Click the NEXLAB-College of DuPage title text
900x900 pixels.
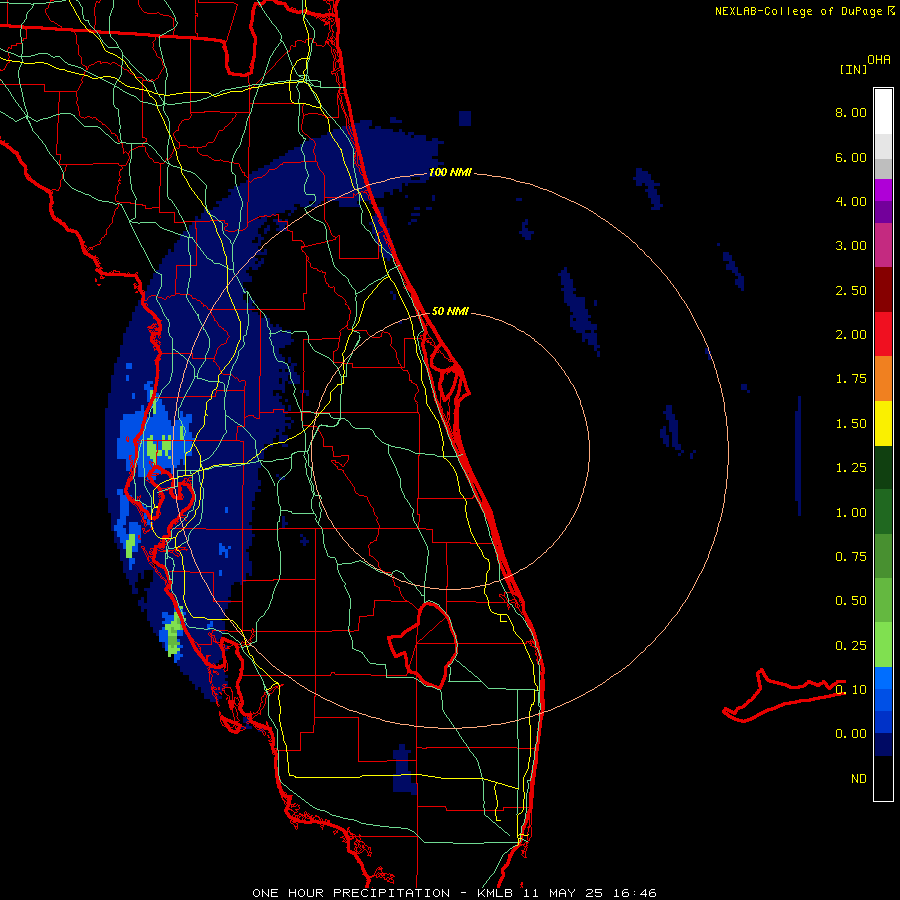tap(798, 11)
